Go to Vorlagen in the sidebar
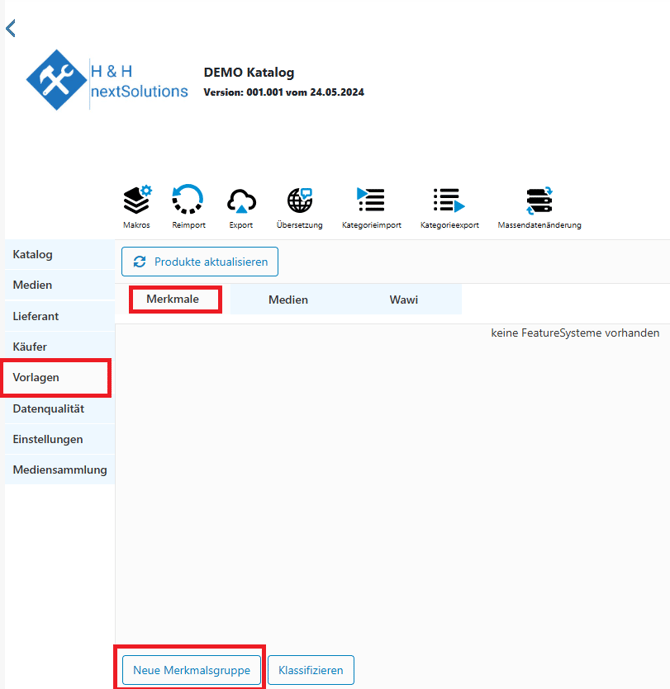 [36, 378]
